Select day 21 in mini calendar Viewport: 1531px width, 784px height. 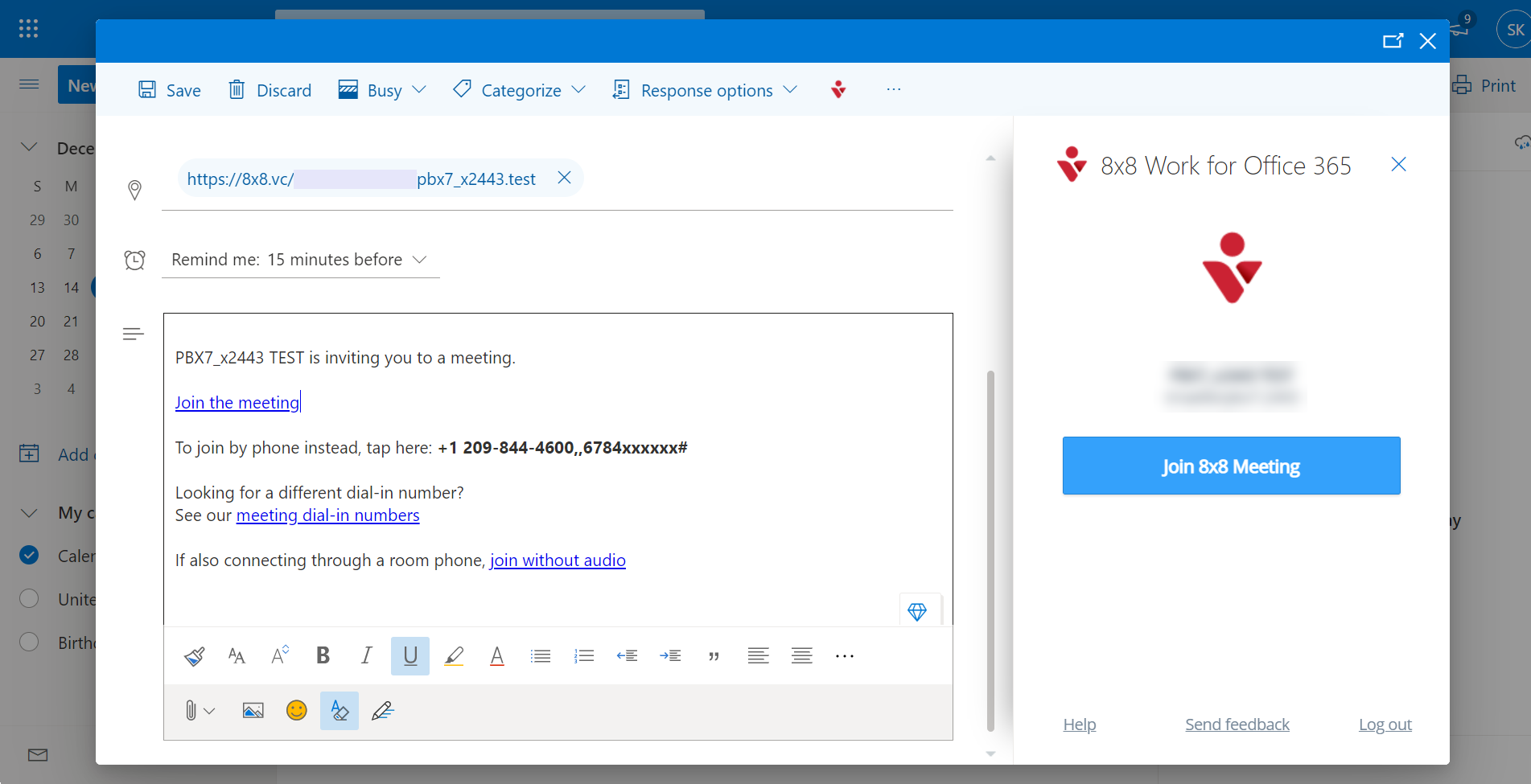pyautogui.click(x=71, y=321)
